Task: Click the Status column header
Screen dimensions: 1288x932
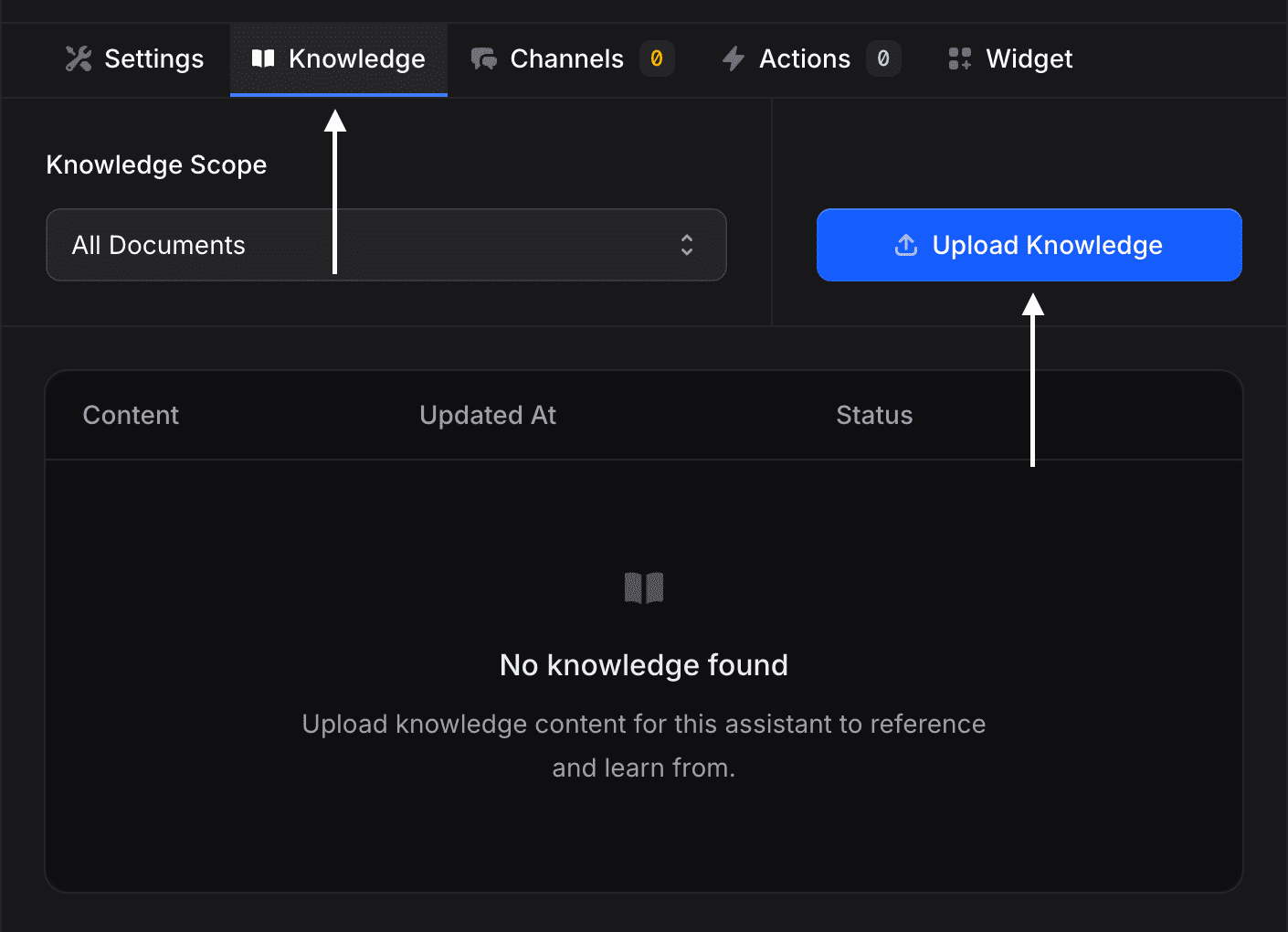Action: [x=874, y=415]
